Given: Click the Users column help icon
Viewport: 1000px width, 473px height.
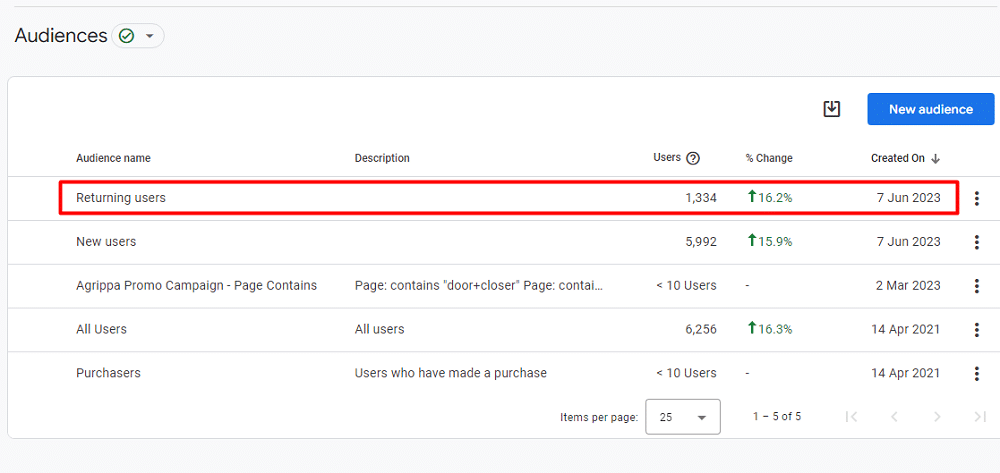Looking at the screenshot, I should (x=693, y=158).
